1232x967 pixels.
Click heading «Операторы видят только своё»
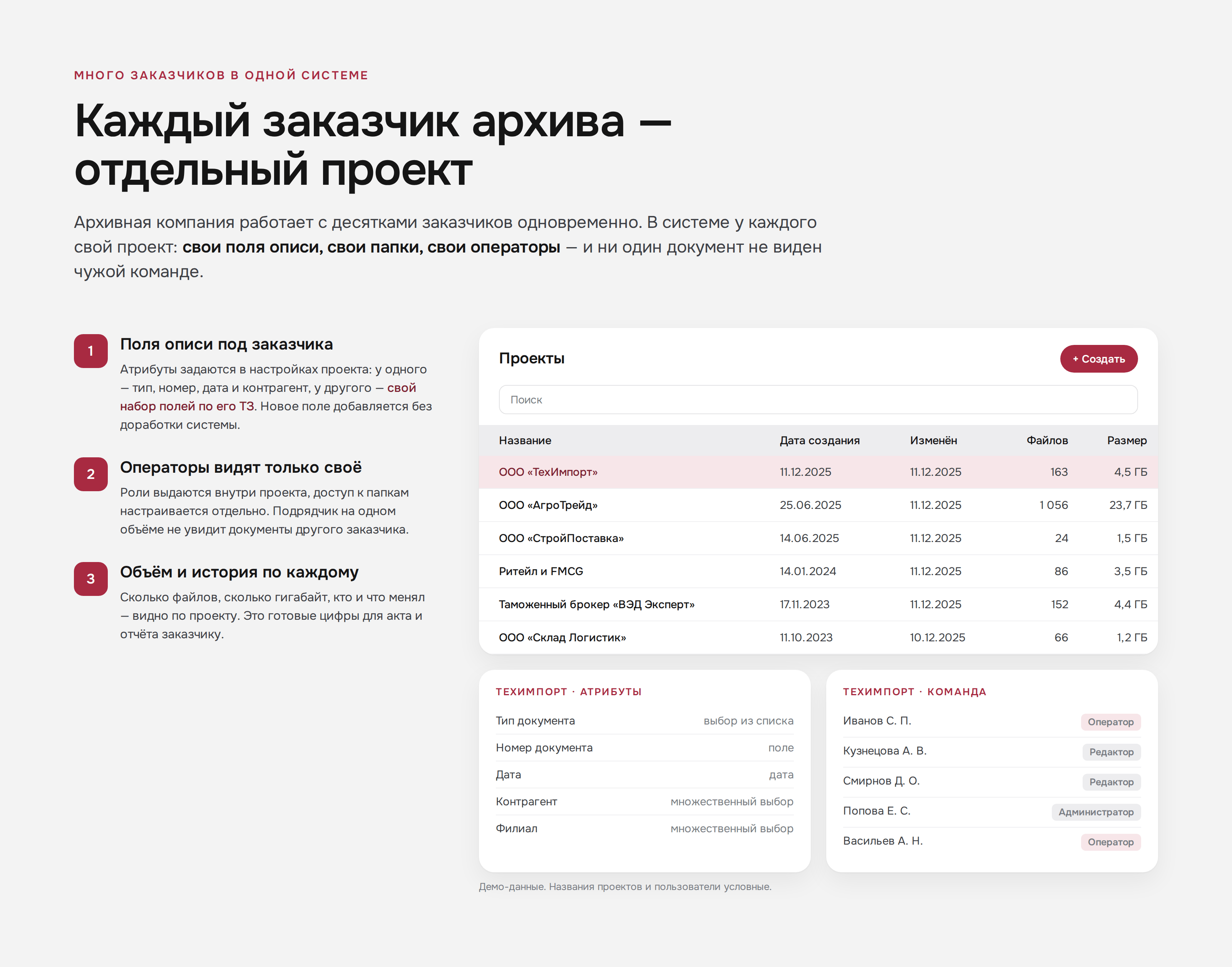click(x=241, y=468)
